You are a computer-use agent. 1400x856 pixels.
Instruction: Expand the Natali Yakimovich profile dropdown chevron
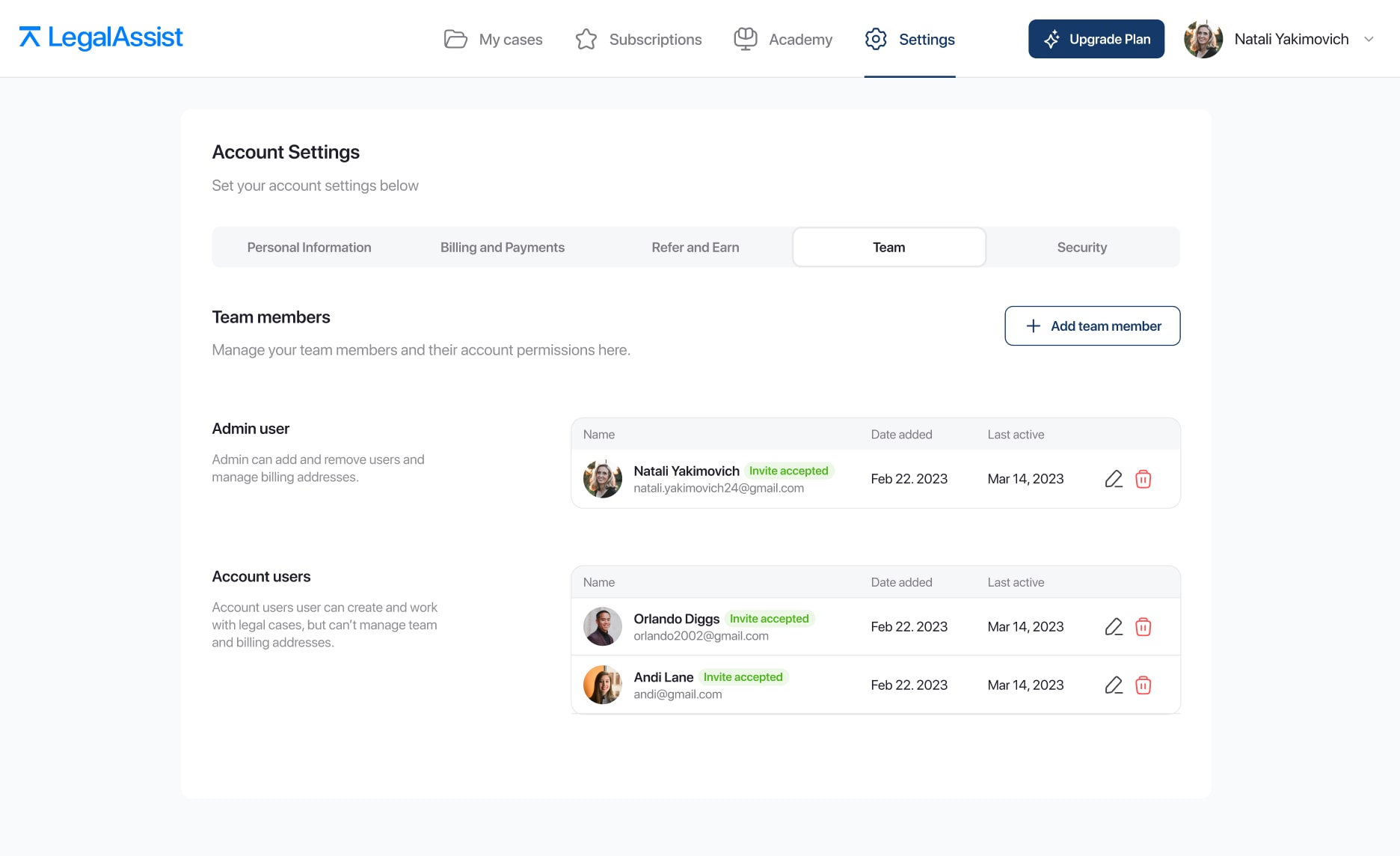(x=1369, y=39)
